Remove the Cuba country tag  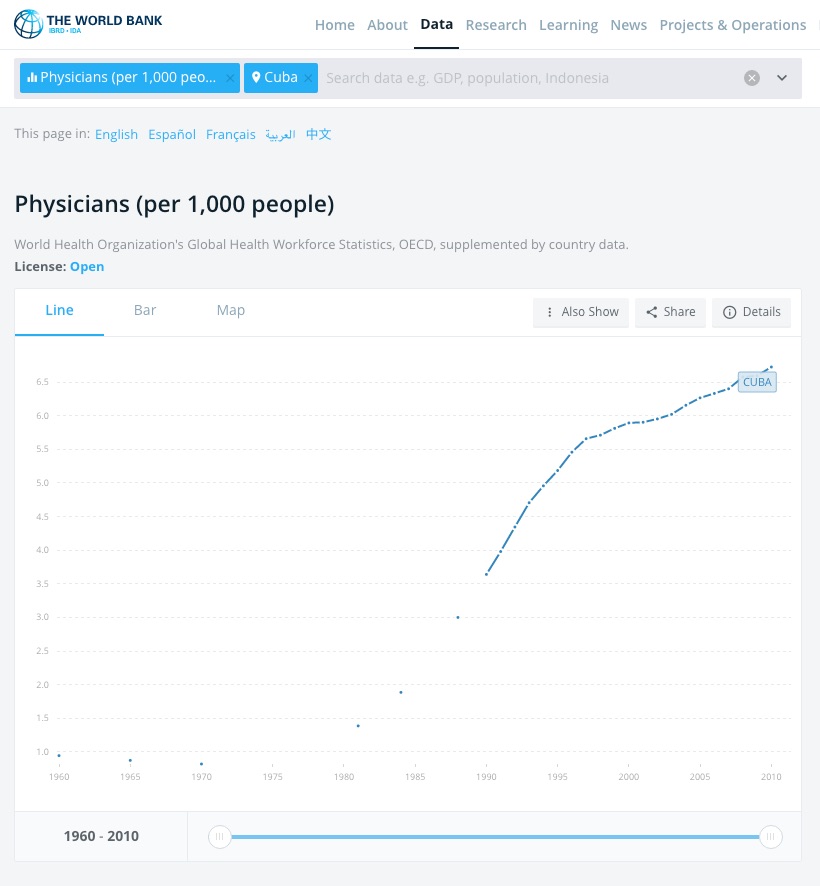tap(308, 78)
